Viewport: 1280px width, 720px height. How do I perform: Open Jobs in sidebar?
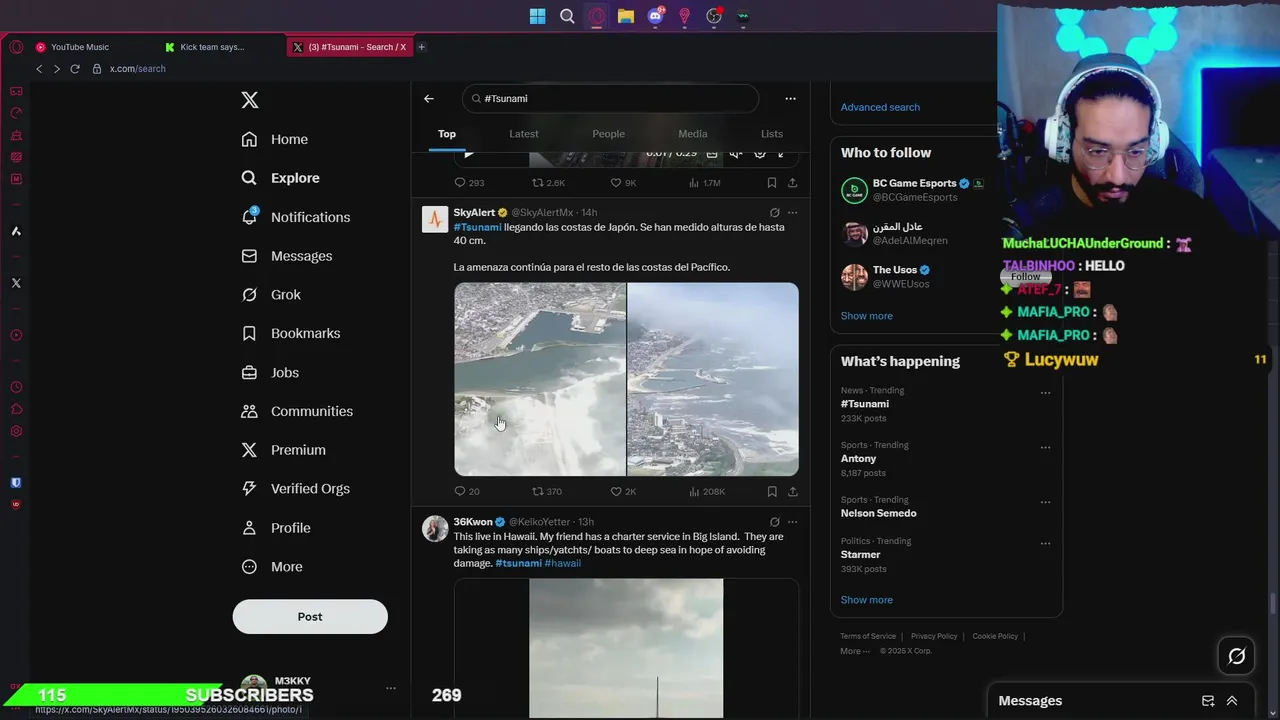tap(270, 372)
